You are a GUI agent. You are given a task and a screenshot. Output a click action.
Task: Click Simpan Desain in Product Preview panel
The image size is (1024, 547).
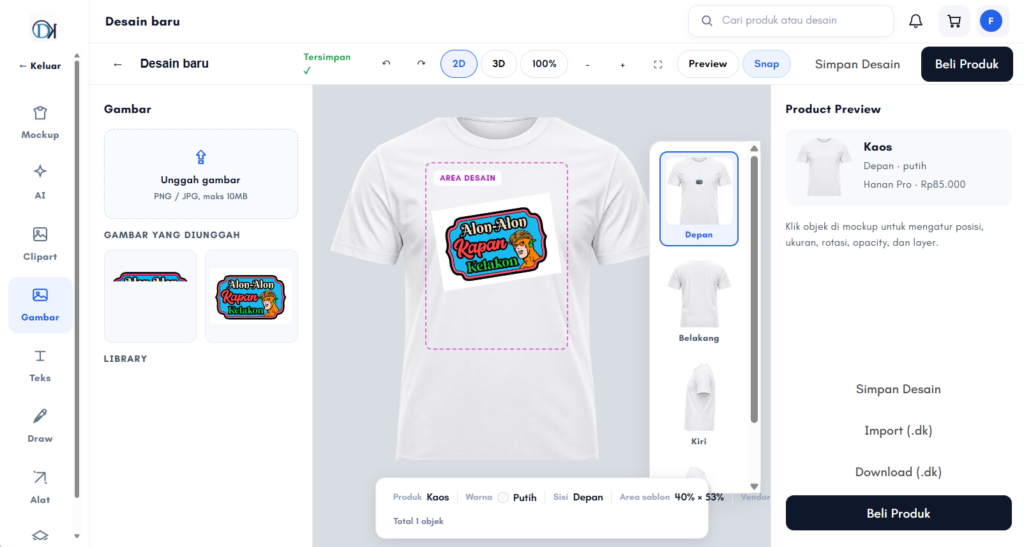[x=898, y=389]
